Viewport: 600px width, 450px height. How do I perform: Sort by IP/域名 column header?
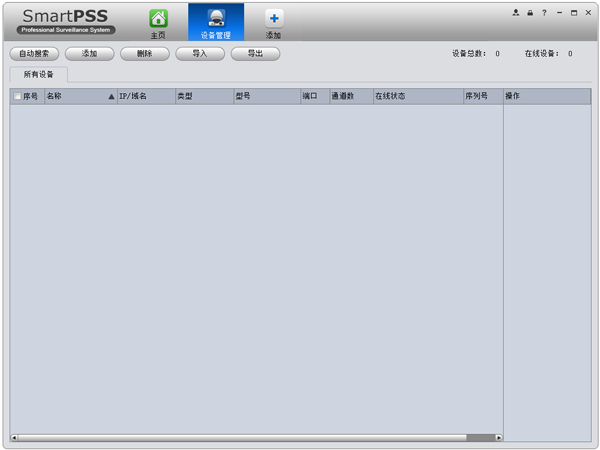coord(145,97)
